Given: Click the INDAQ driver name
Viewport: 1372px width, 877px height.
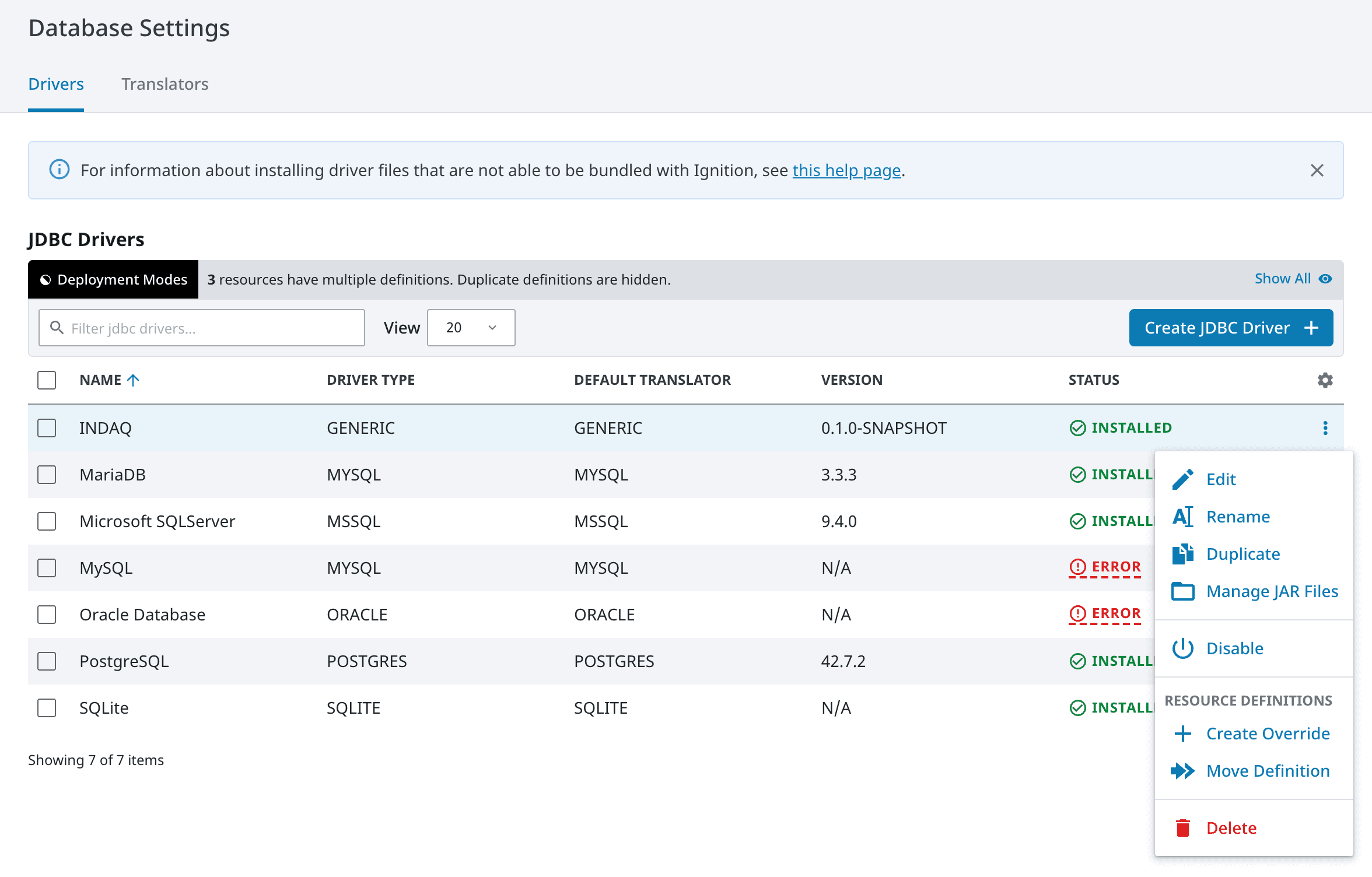Looking at the screenshot, I should coord(106,428).
